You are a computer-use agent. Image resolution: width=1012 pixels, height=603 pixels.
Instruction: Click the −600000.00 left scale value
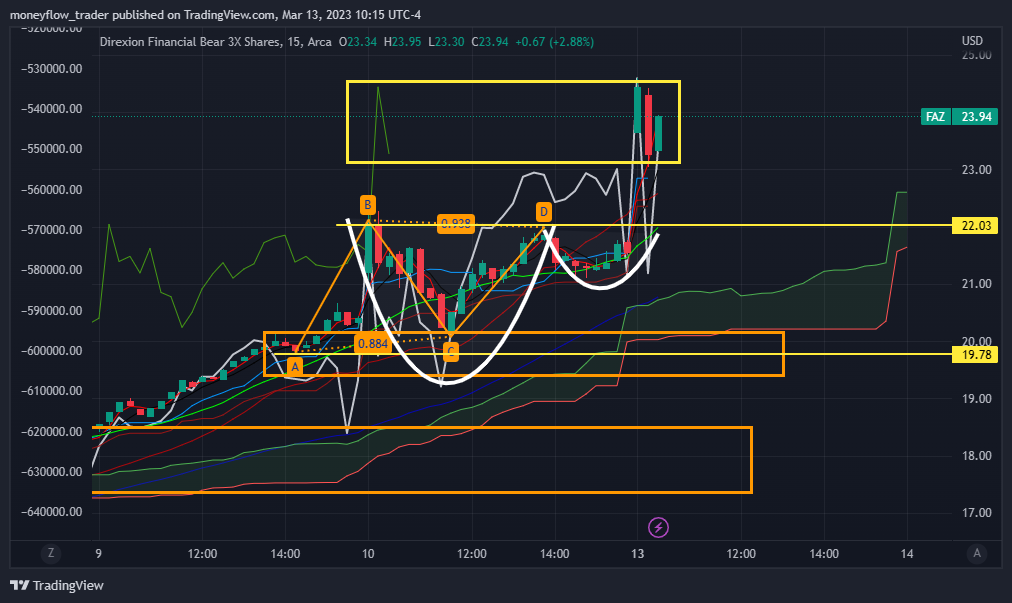tap(52, 351)
